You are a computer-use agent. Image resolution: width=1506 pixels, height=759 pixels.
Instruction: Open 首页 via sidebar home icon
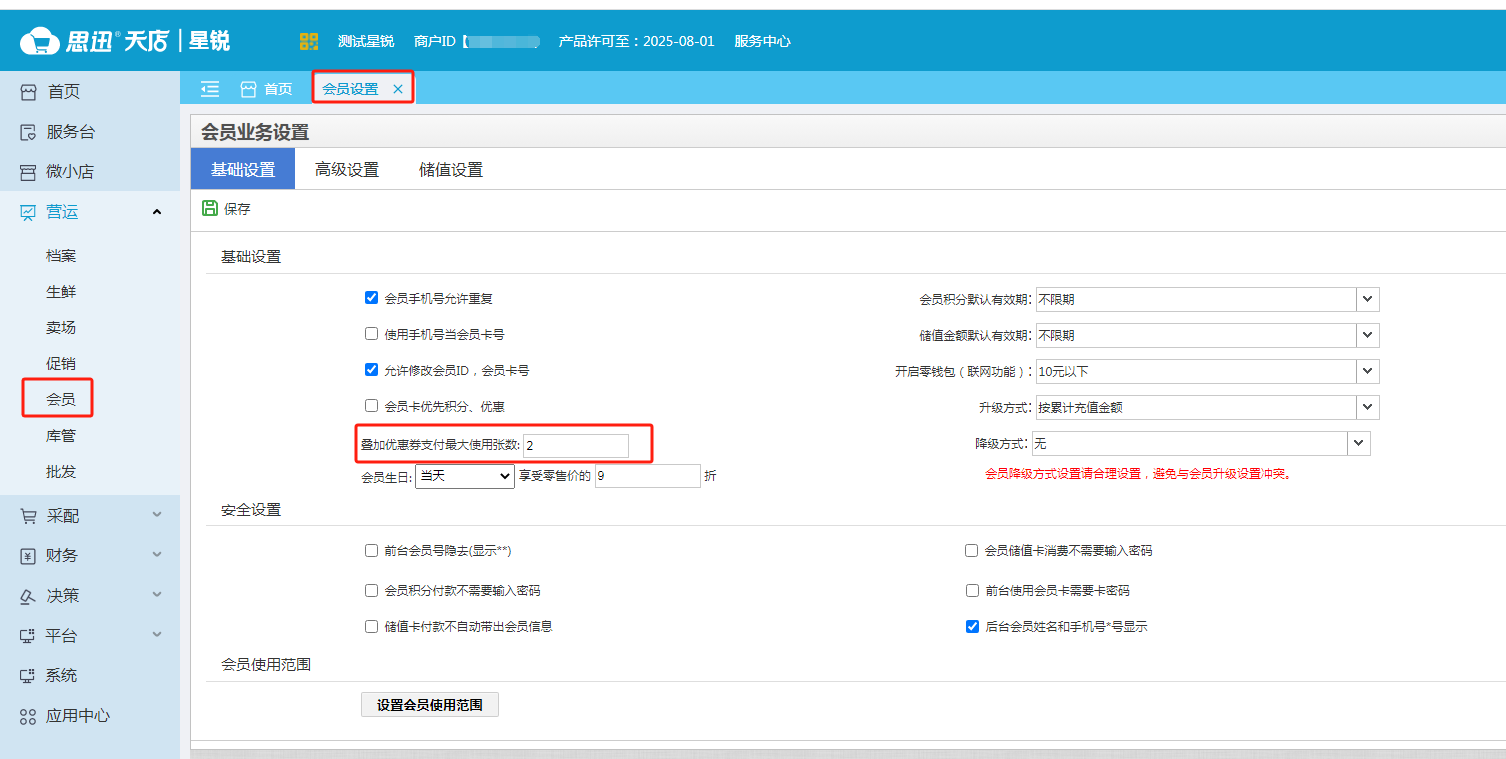click(x=28, y=92)
